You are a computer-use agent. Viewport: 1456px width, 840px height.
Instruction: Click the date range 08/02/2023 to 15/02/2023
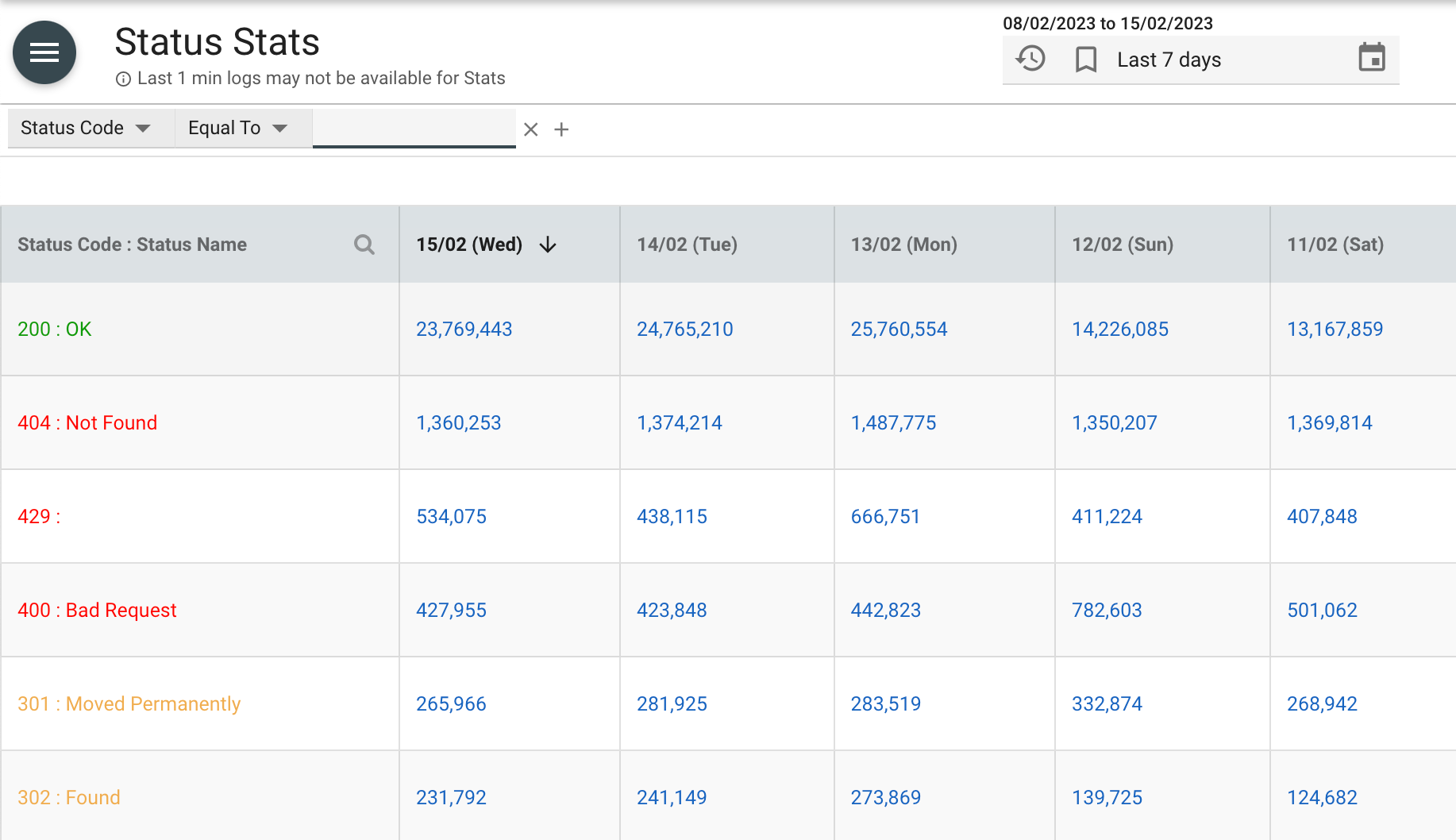pos(1108,23)
